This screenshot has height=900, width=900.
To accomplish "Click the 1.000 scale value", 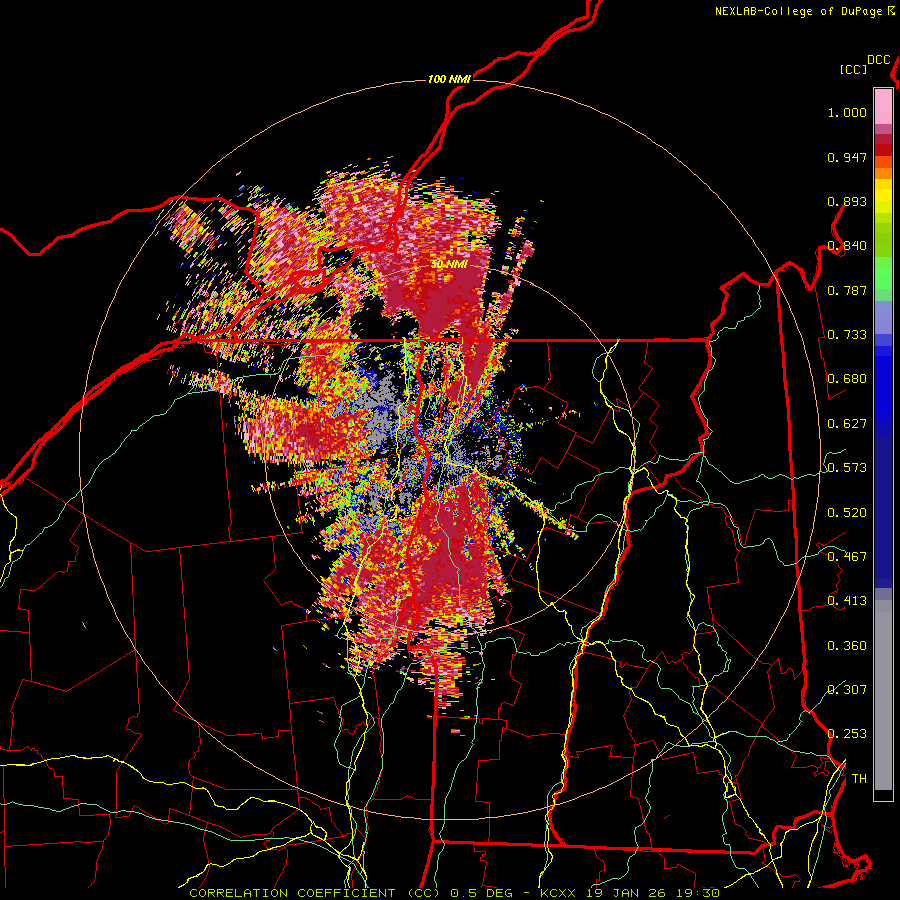I will tap(847, 112).
